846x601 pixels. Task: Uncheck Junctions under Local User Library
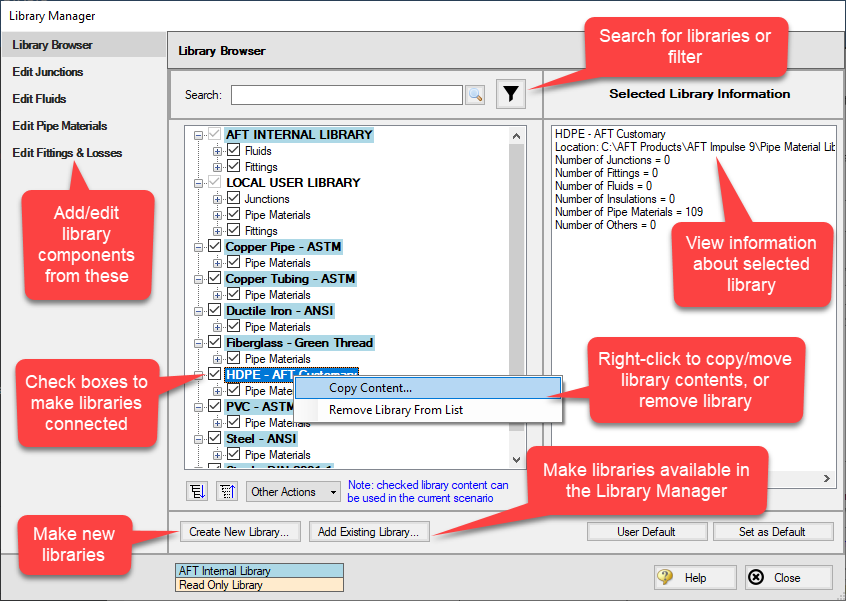tap(234, 199)
